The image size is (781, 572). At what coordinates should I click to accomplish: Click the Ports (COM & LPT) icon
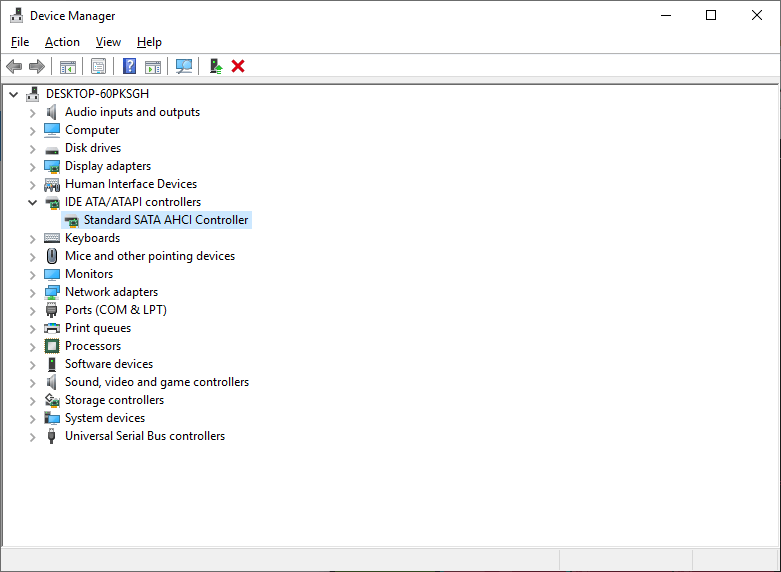click(x=51, y=310)
